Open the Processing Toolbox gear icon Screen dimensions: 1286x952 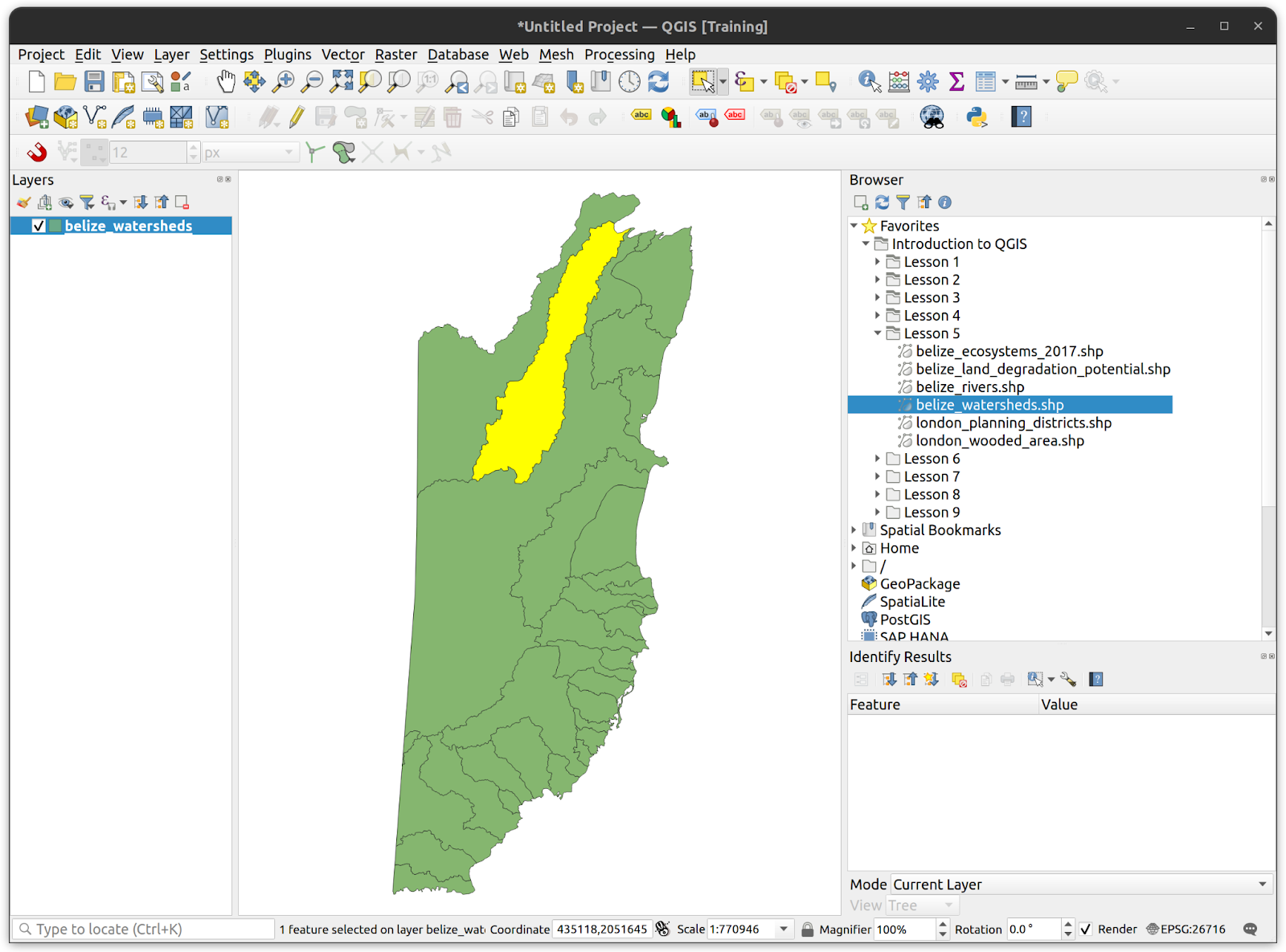point(928,81)
